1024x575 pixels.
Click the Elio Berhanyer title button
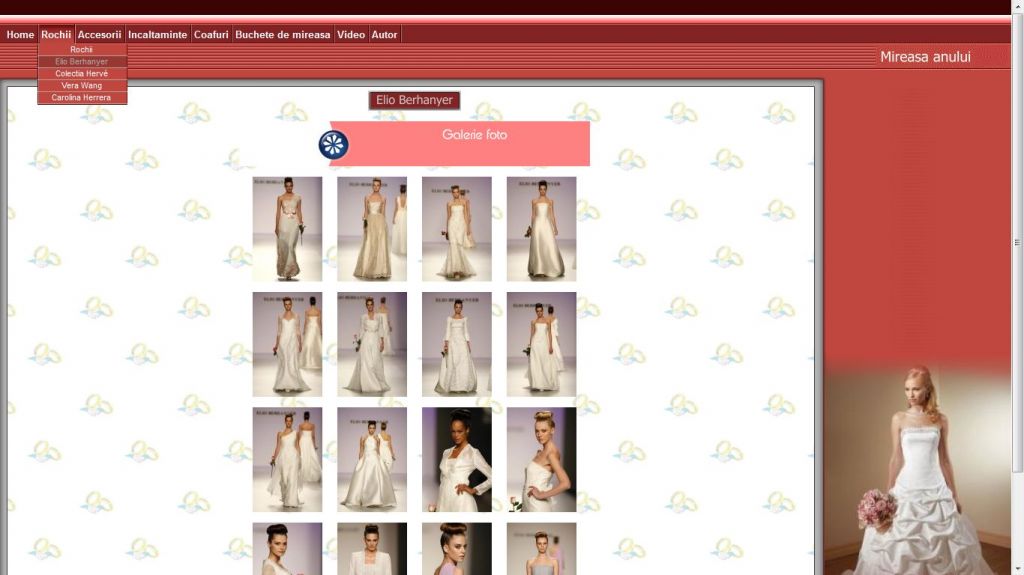click(414, 101)
